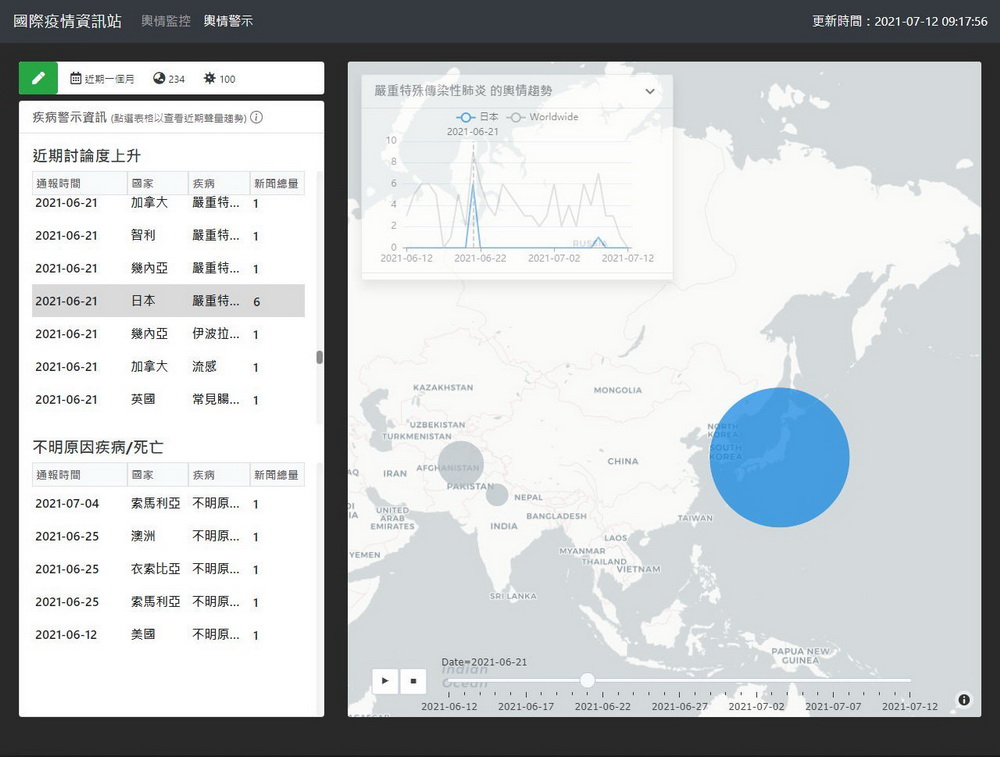Click the green pencil edit button
This screenshot has width=1000, height=757.
[38, 78]
